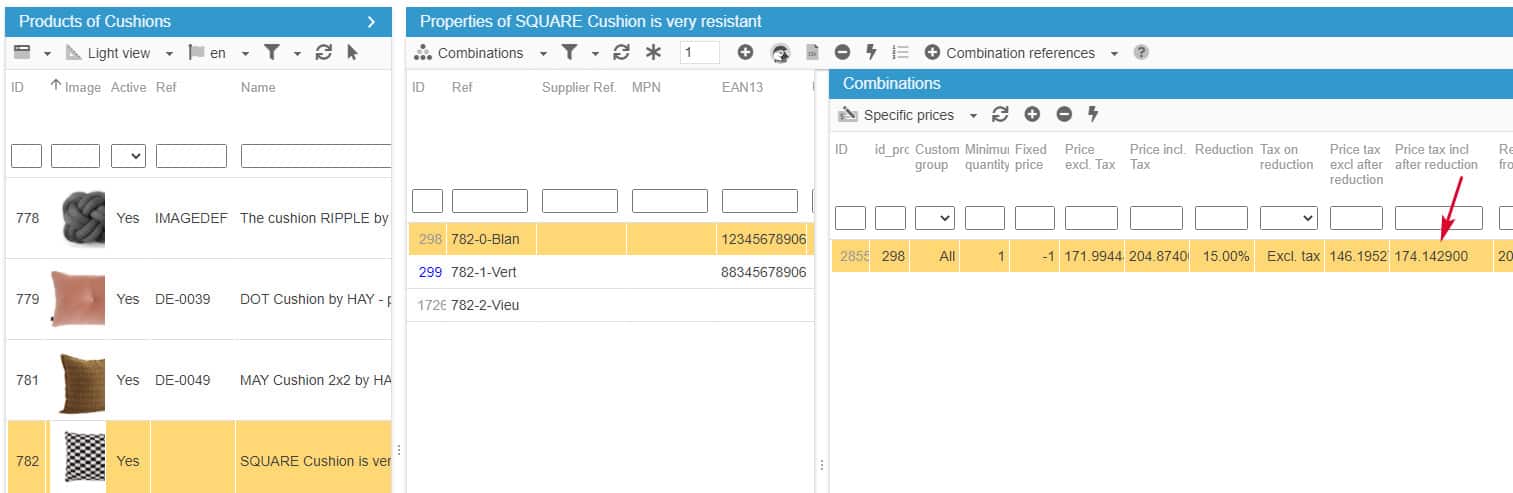
Task: Select combination row 782-1-Vert
Action: click(x=484, y=272)
